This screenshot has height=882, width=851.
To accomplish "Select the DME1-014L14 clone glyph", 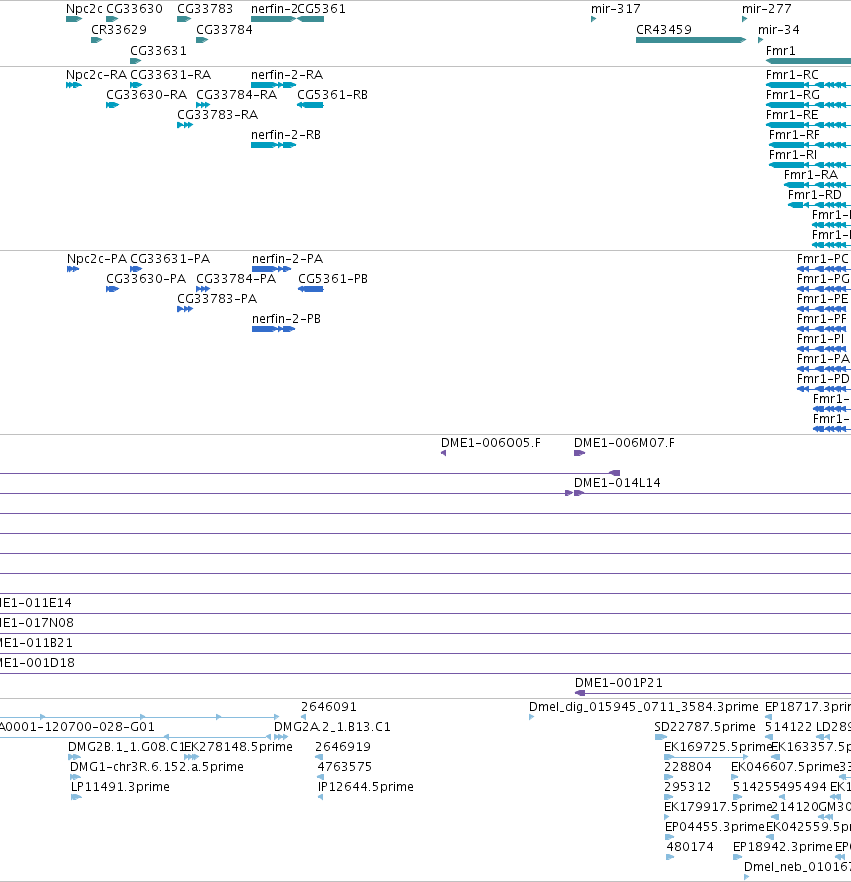I will [x=579, y=493].
